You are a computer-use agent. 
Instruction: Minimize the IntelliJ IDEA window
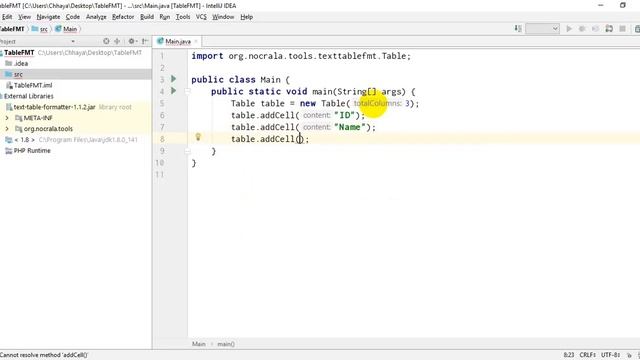(601, 5)
